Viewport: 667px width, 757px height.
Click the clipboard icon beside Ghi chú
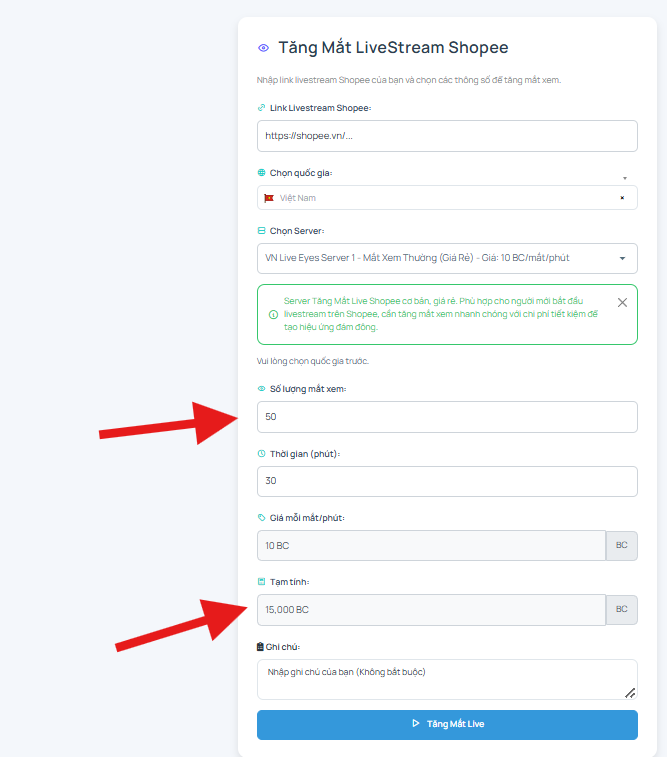[260, 646]
